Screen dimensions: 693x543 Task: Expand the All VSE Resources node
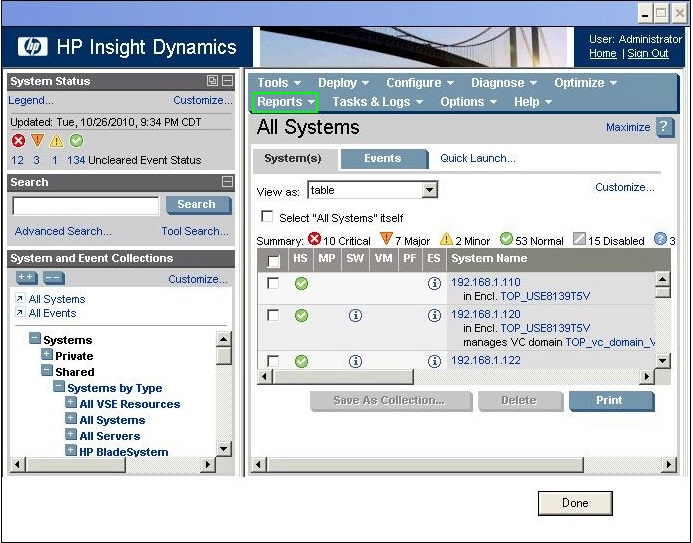click(71, 402)
